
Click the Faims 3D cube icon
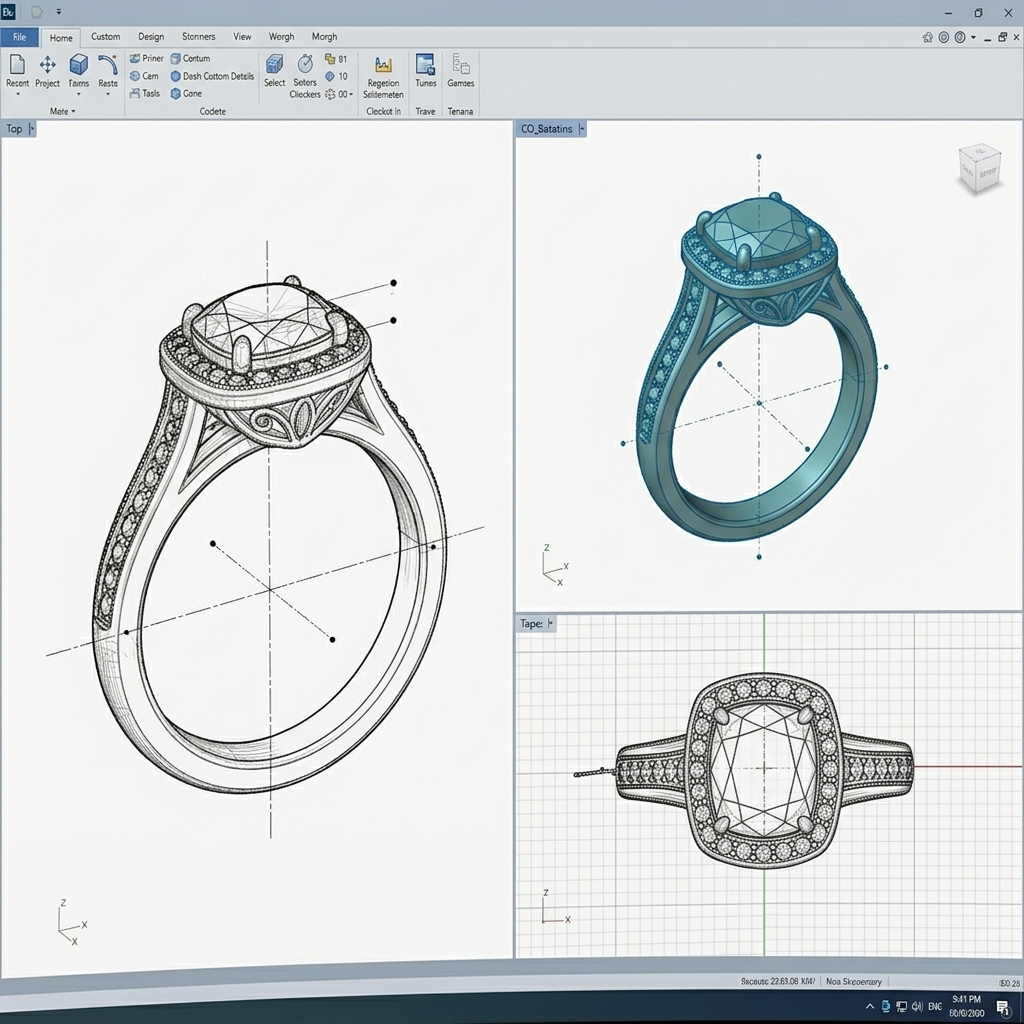coord(78,65)
